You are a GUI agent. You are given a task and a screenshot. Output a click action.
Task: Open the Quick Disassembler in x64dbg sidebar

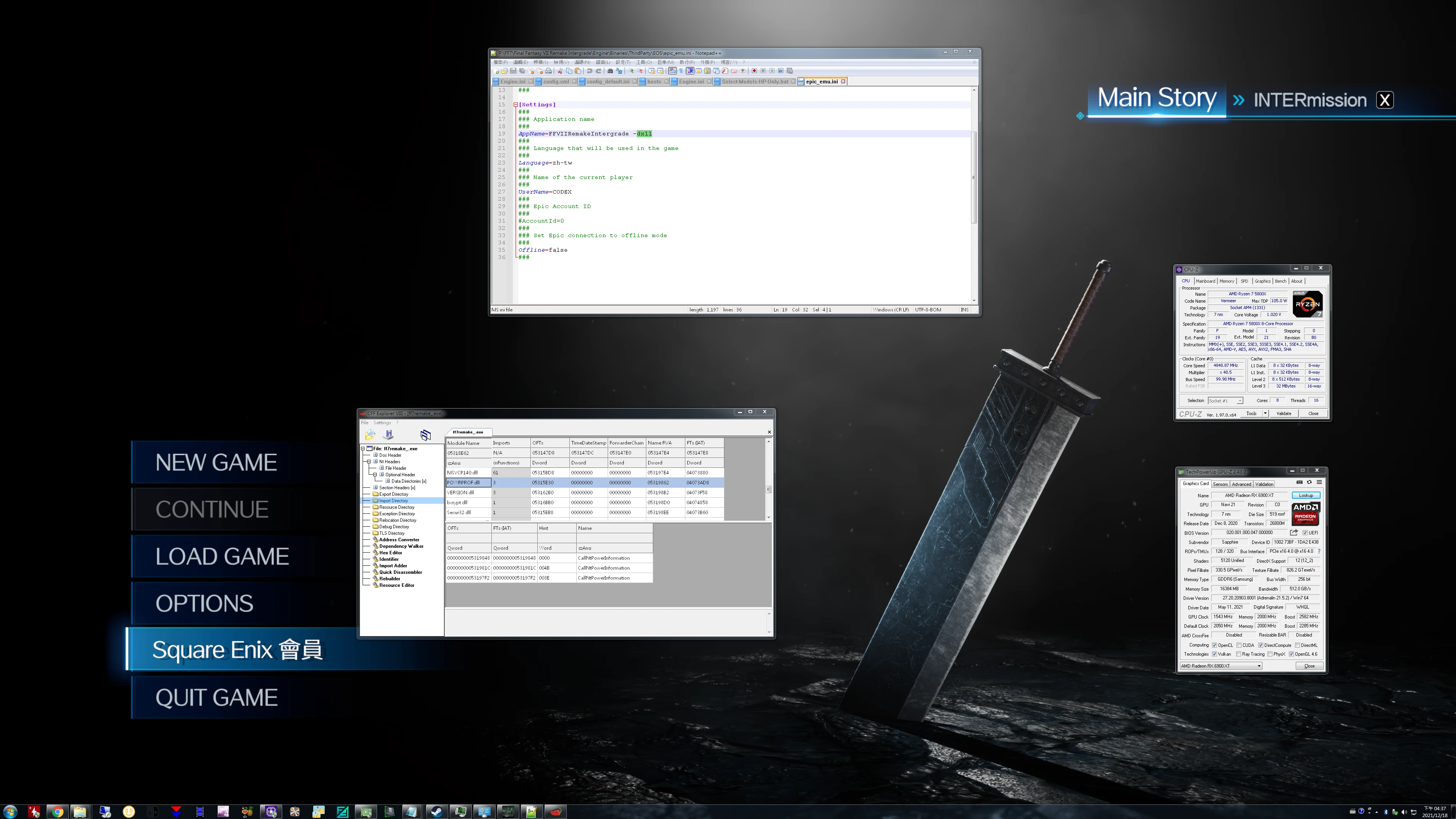400,572
